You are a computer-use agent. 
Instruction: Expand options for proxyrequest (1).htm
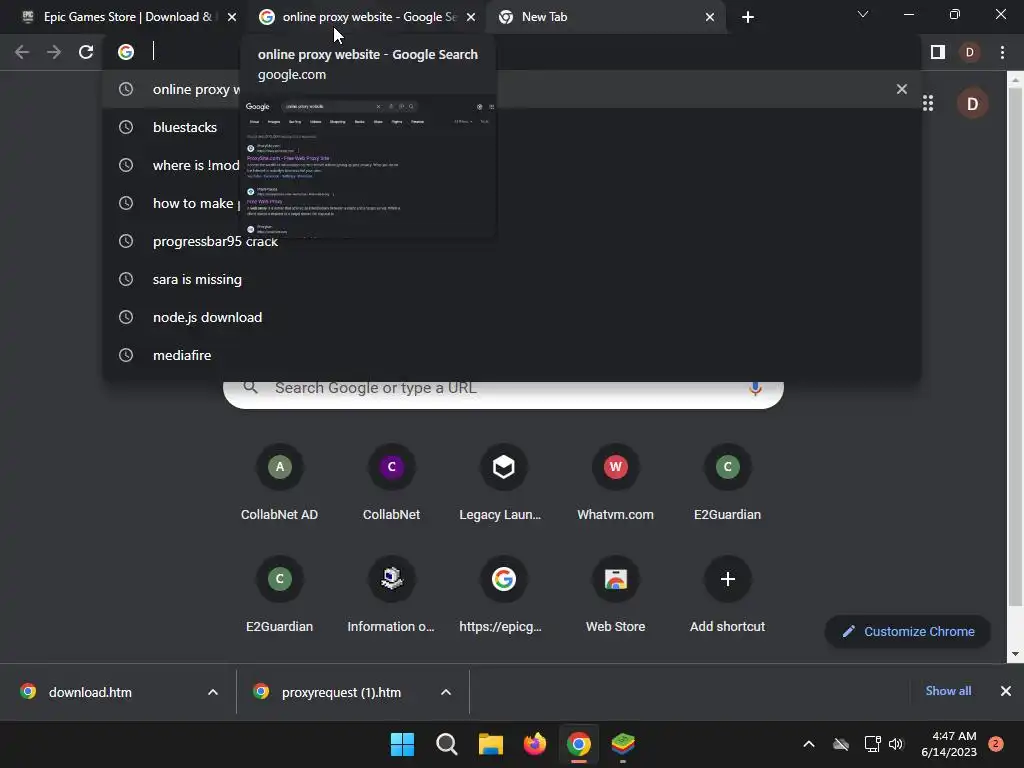[446, 692]
